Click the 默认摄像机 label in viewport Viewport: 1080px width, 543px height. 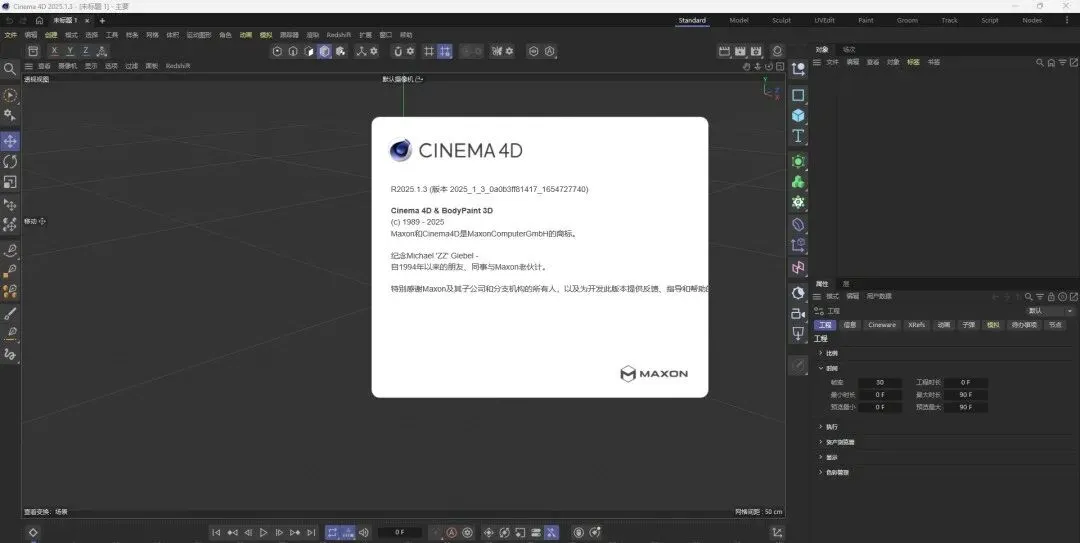398,79
